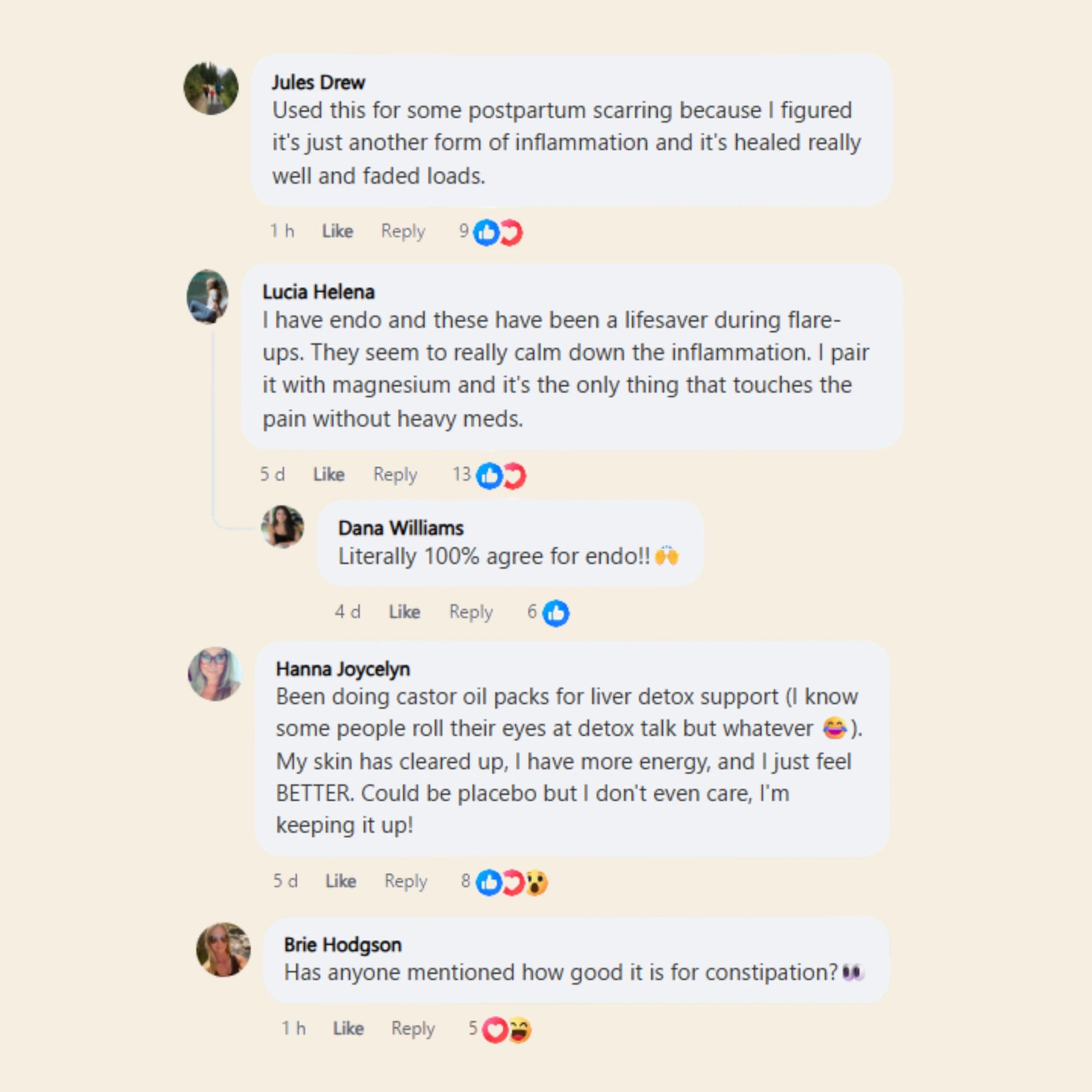1092x1092 pixels.
Task: Open Jules Drew's profile name link
Action: coord(318,82)
